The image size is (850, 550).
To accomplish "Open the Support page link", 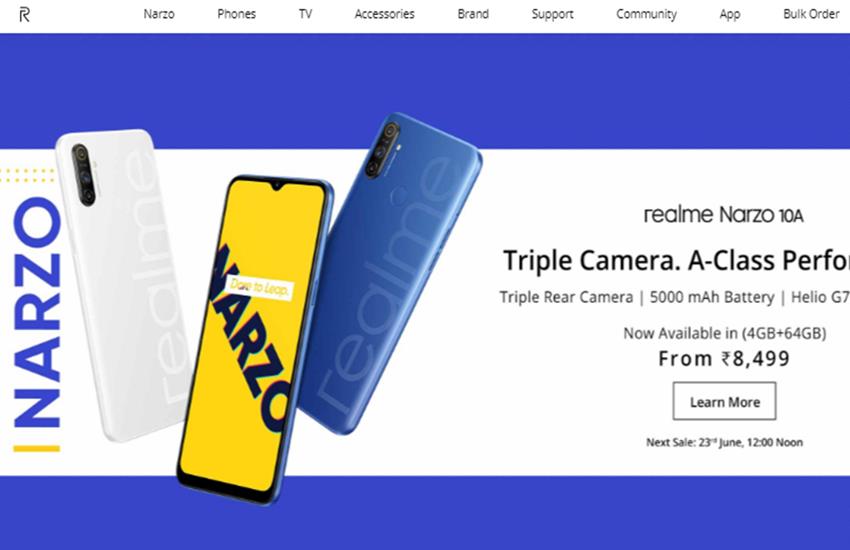I will [x=552, y=14].
